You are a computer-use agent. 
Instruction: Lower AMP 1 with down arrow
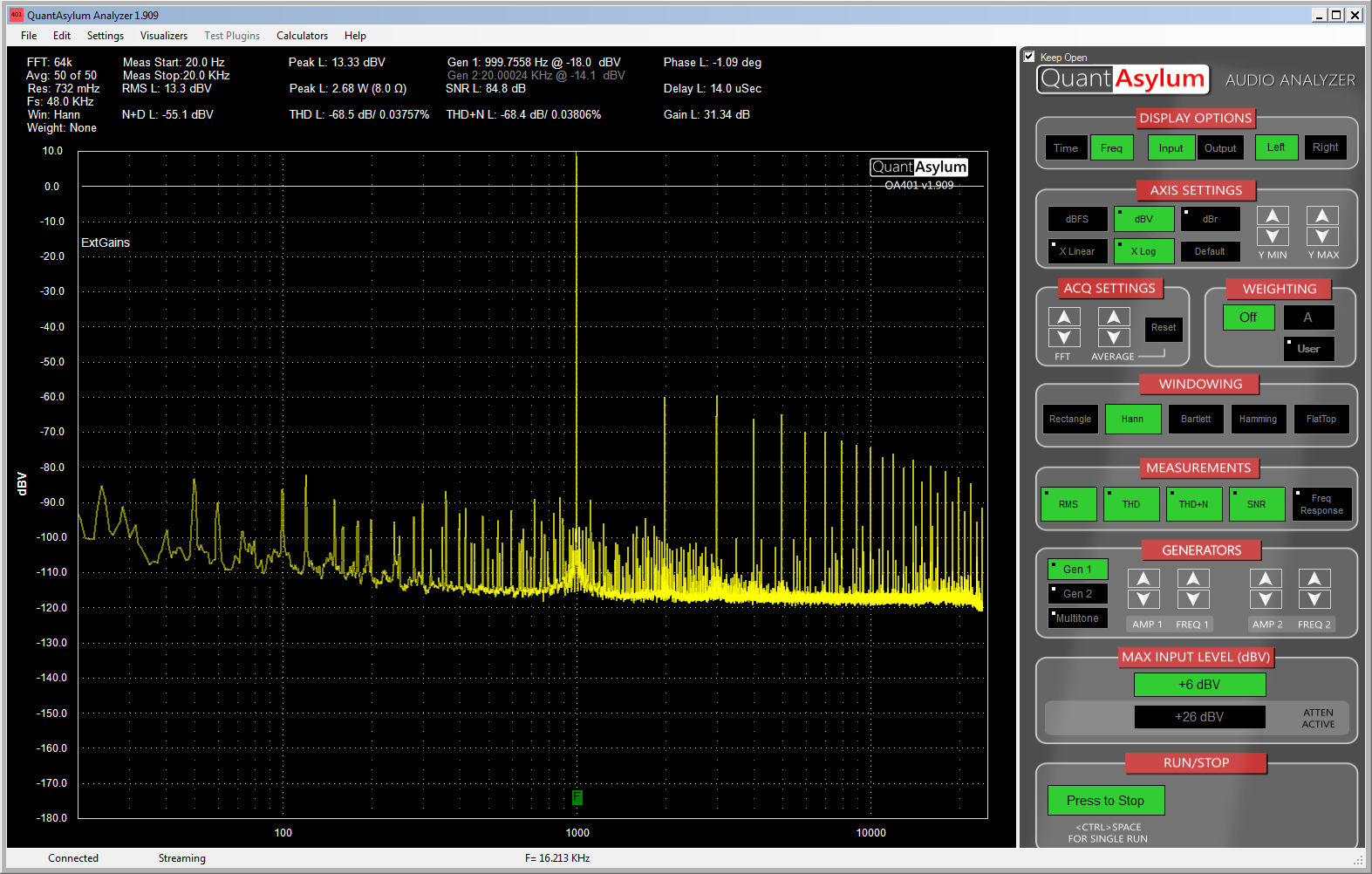[1143, 599]
